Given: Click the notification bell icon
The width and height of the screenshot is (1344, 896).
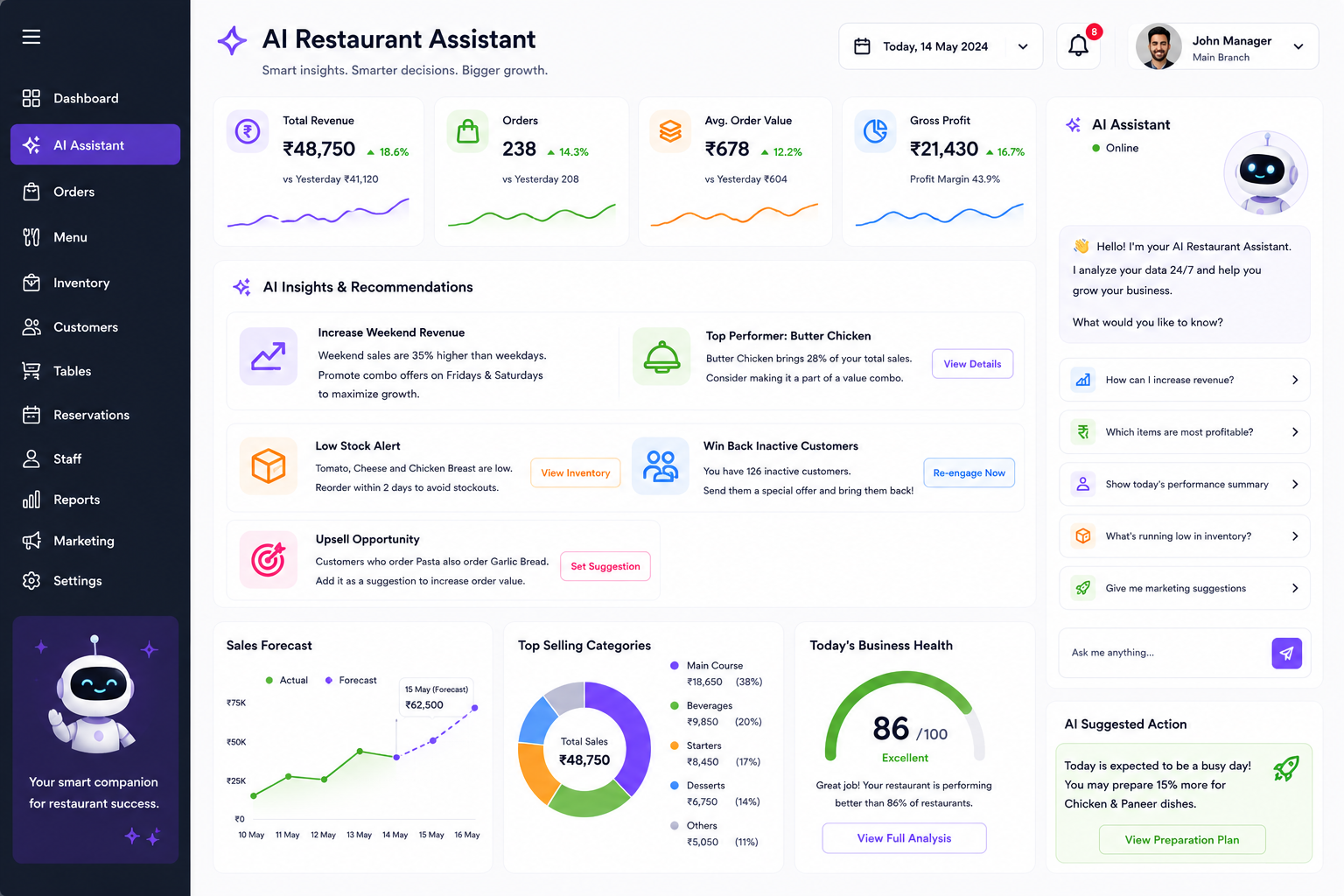Looking at the screenshot, I should [x=1078, y=46].
